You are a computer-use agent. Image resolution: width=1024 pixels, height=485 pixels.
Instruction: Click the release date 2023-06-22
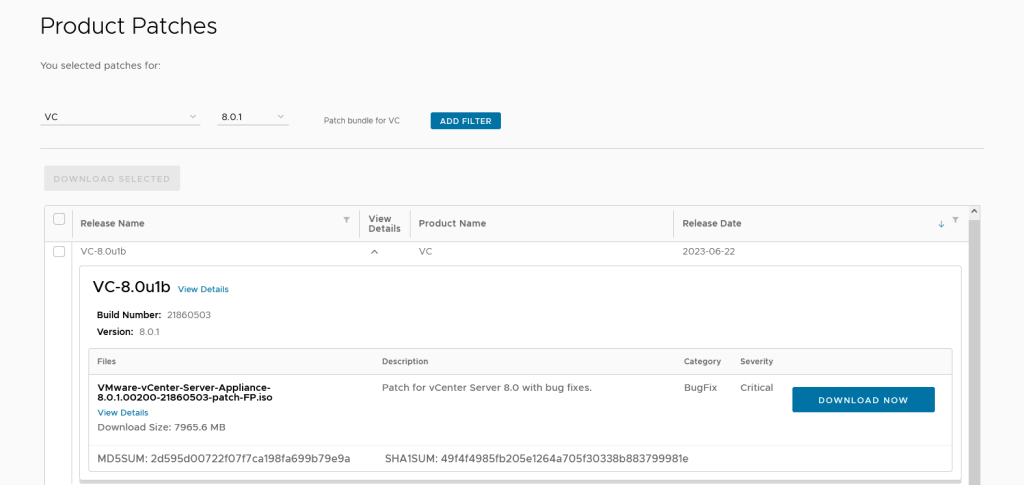coord(709,251)
